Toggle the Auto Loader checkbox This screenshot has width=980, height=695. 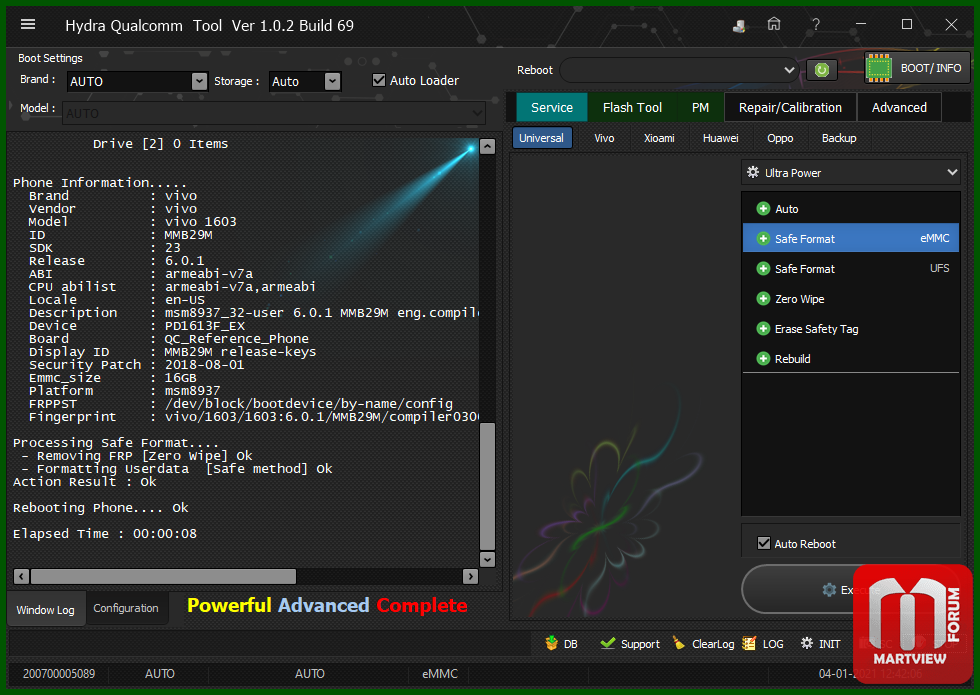tap(379, 80)
